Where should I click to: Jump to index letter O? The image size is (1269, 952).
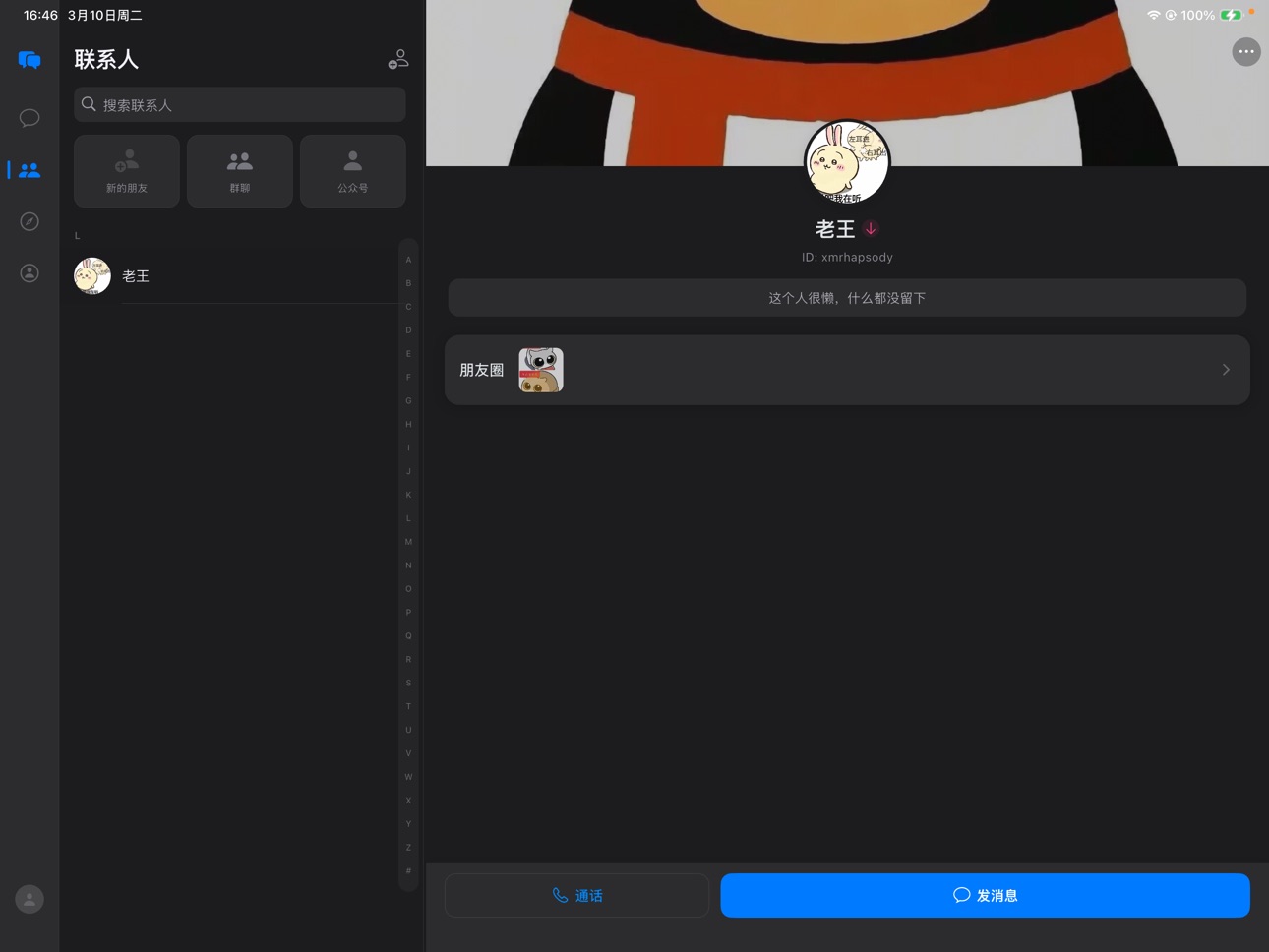[408, 589]
